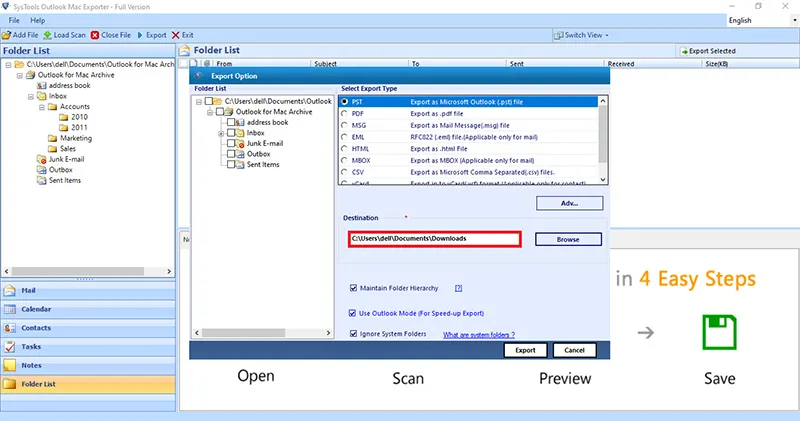Screen dimensions: 800x421
Task: Open the What are system folders link
Action: (479, 335)
